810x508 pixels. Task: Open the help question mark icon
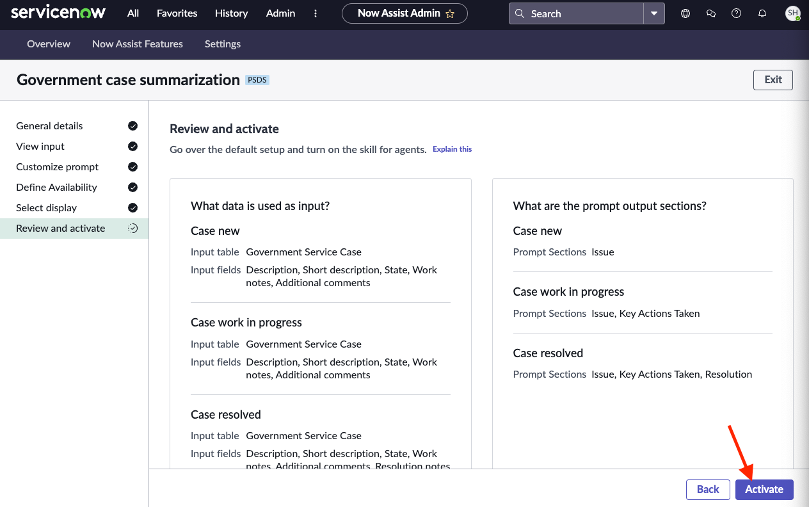(736, 13)
